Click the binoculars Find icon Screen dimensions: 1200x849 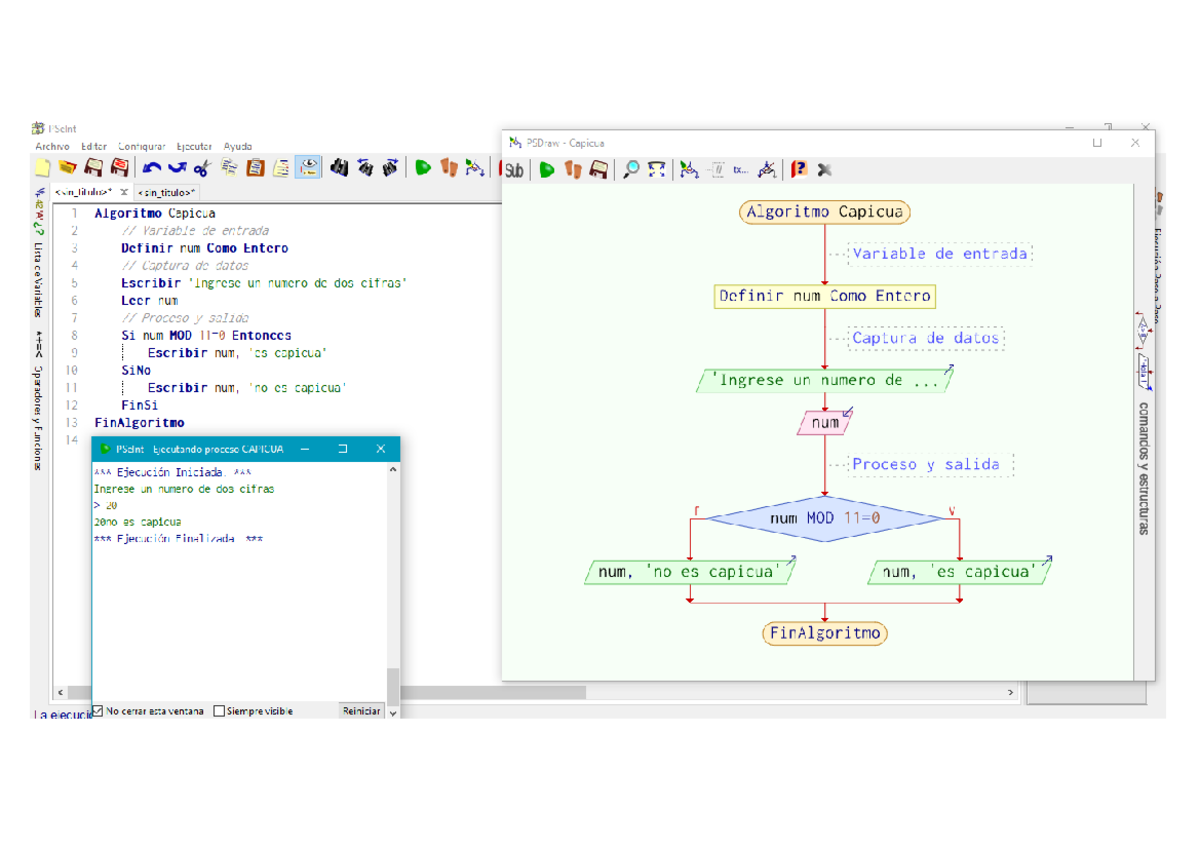click(x=339, y=168)
